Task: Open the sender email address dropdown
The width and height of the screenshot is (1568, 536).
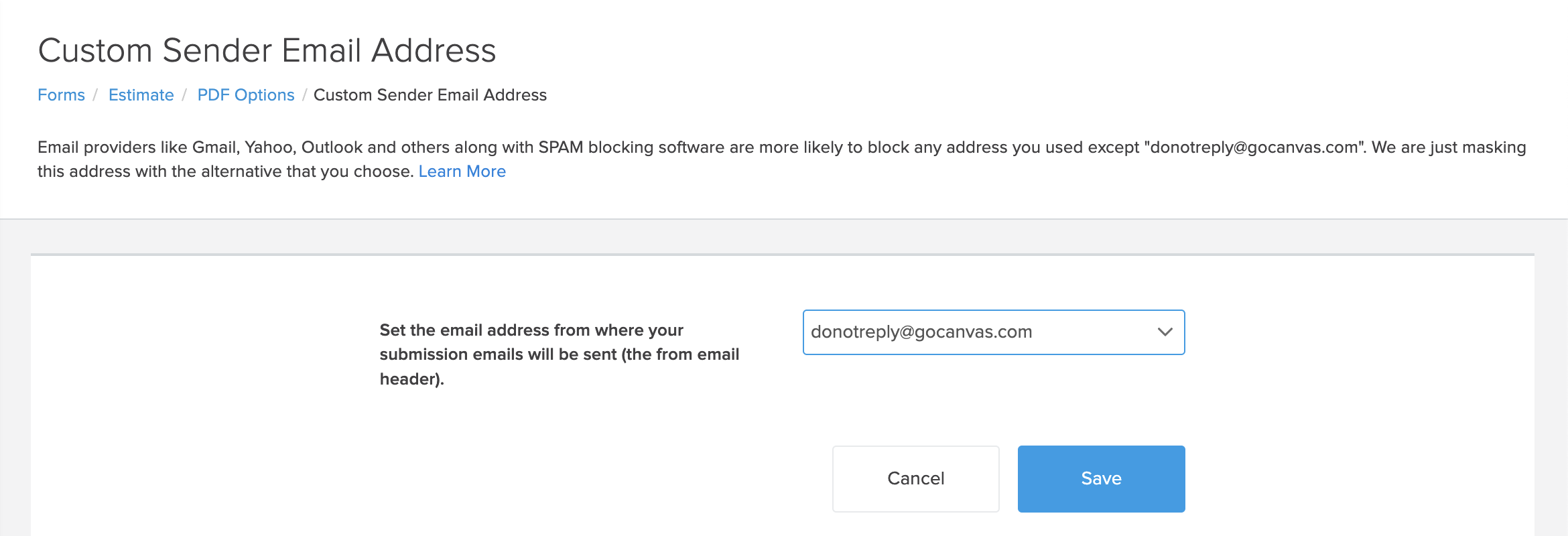Action: click(x=994, y=332)
